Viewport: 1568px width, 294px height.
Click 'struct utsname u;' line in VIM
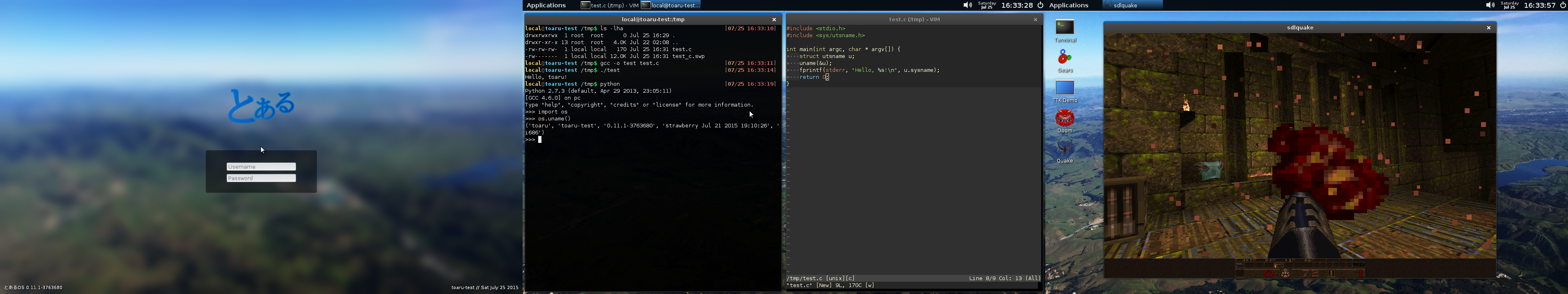tap(826, 56)
